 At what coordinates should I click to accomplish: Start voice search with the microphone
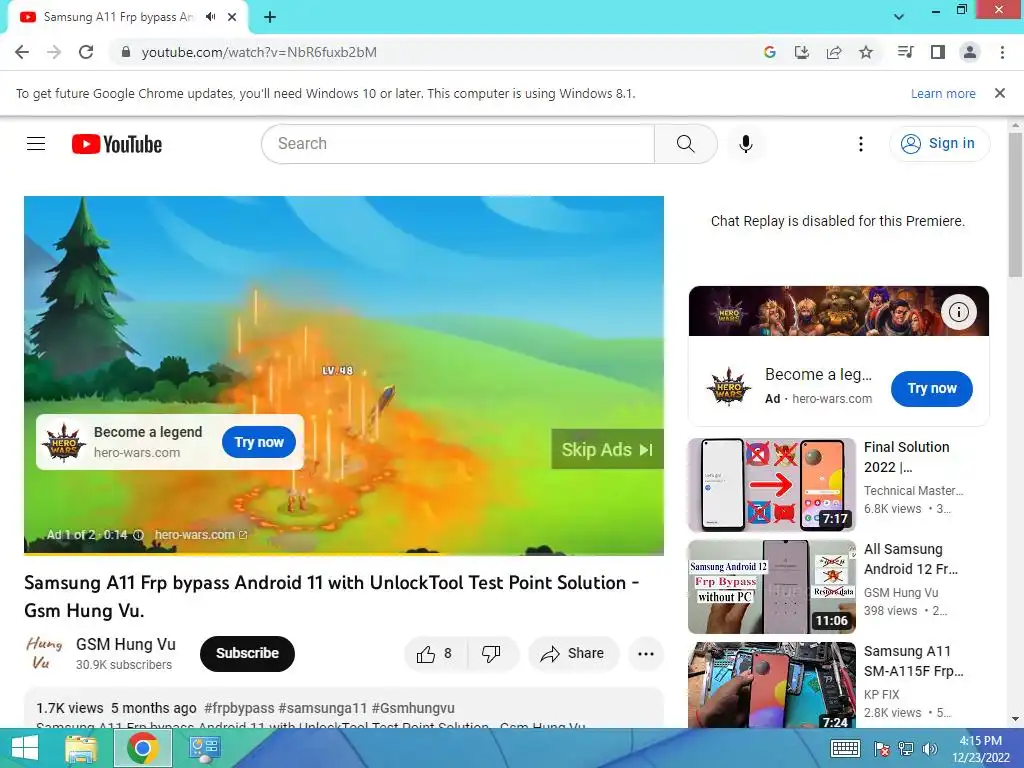point(746,144)
